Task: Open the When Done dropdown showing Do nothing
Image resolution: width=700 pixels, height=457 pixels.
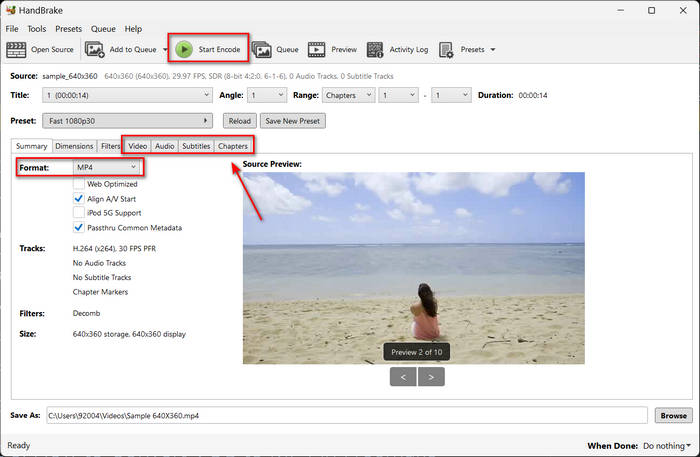Action: [x=667, y=446]
